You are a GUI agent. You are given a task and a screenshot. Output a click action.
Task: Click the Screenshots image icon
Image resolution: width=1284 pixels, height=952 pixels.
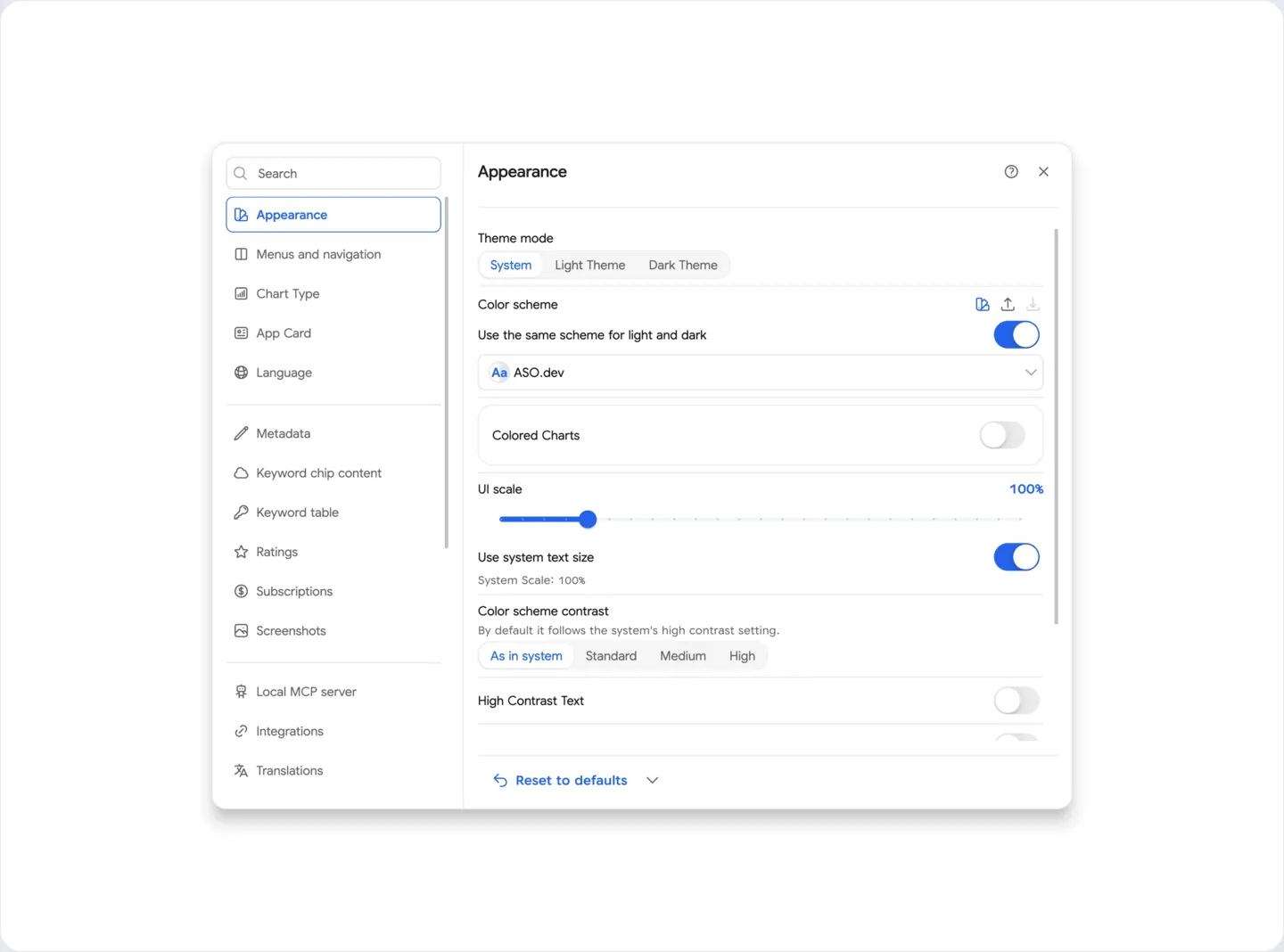tap(241, 631)
